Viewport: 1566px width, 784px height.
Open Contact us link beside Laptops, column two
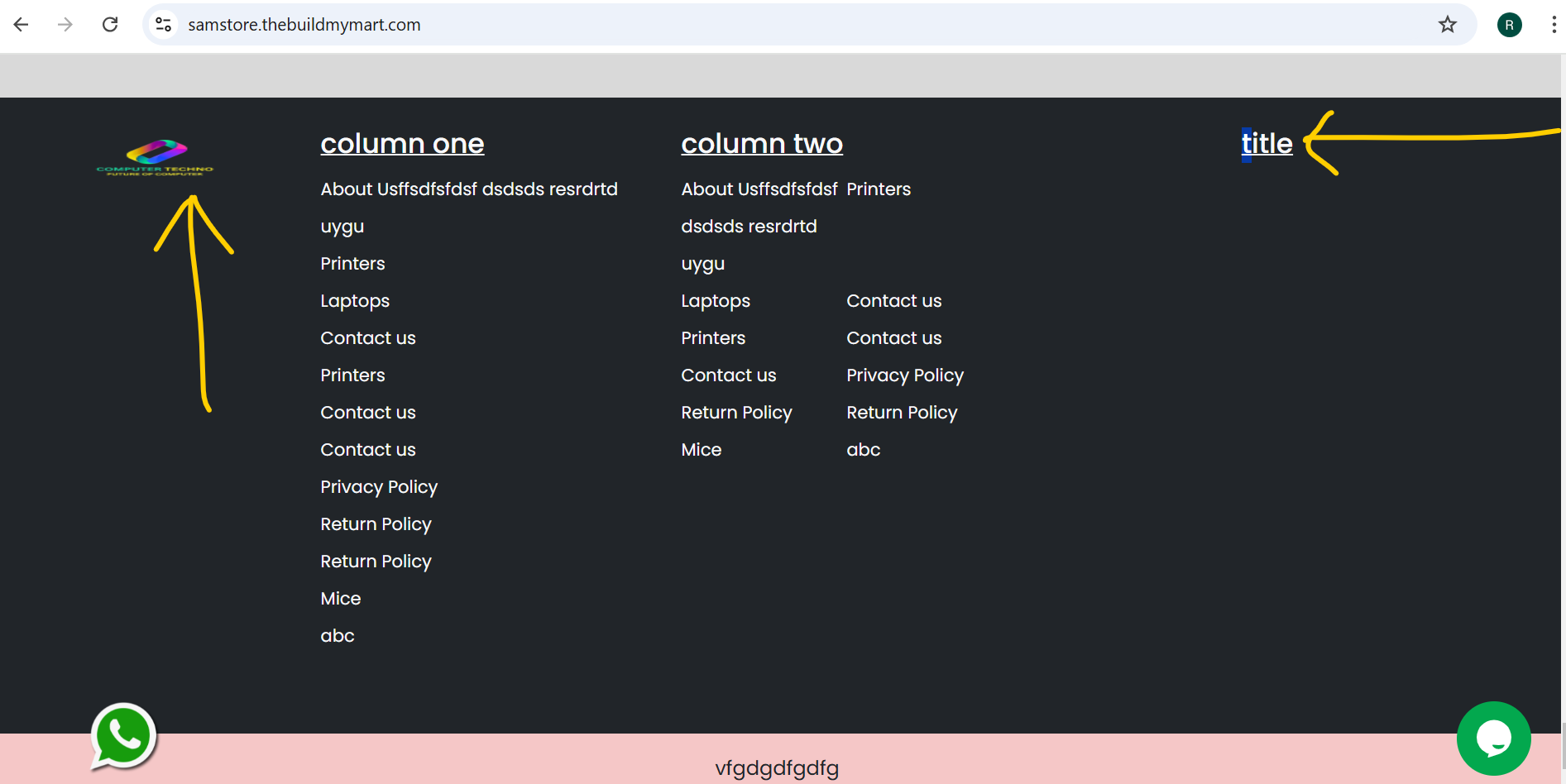894,301
